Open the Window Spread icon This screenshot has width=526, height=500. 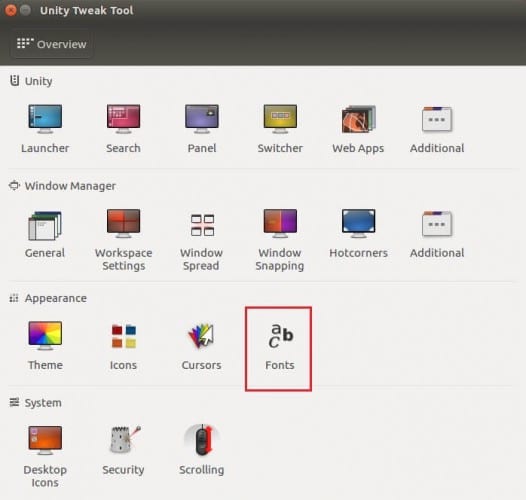pyautogui.click(x=202, y=225)
